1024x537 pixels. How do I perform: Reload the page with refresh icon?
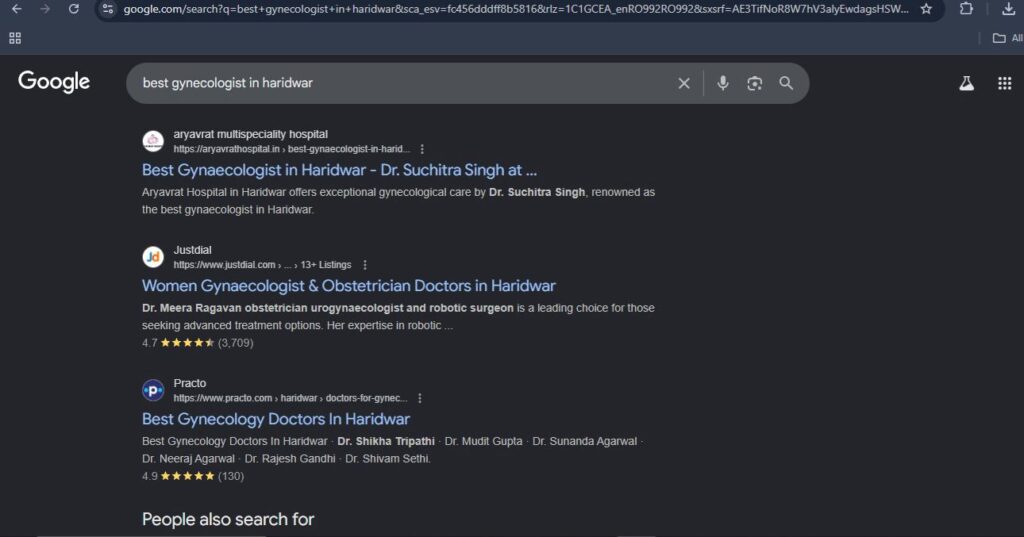(x=74, y=9)
